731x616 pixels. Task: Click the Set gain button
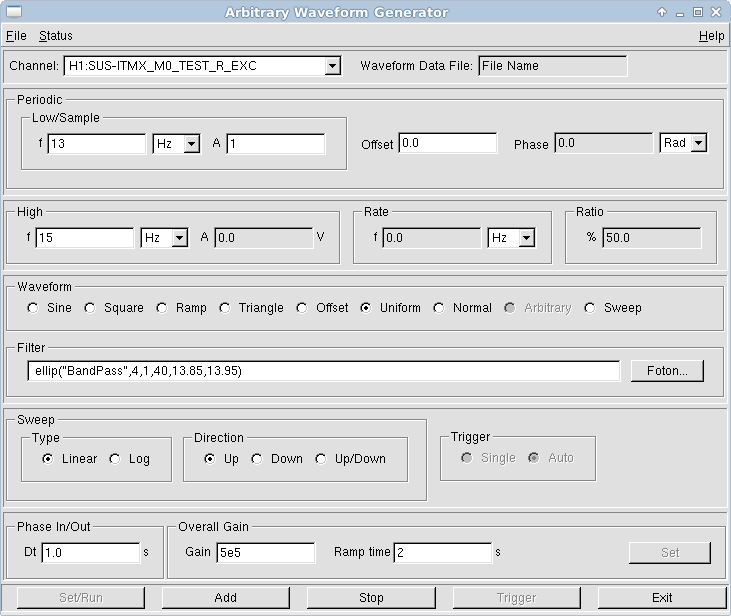point(670,553)
